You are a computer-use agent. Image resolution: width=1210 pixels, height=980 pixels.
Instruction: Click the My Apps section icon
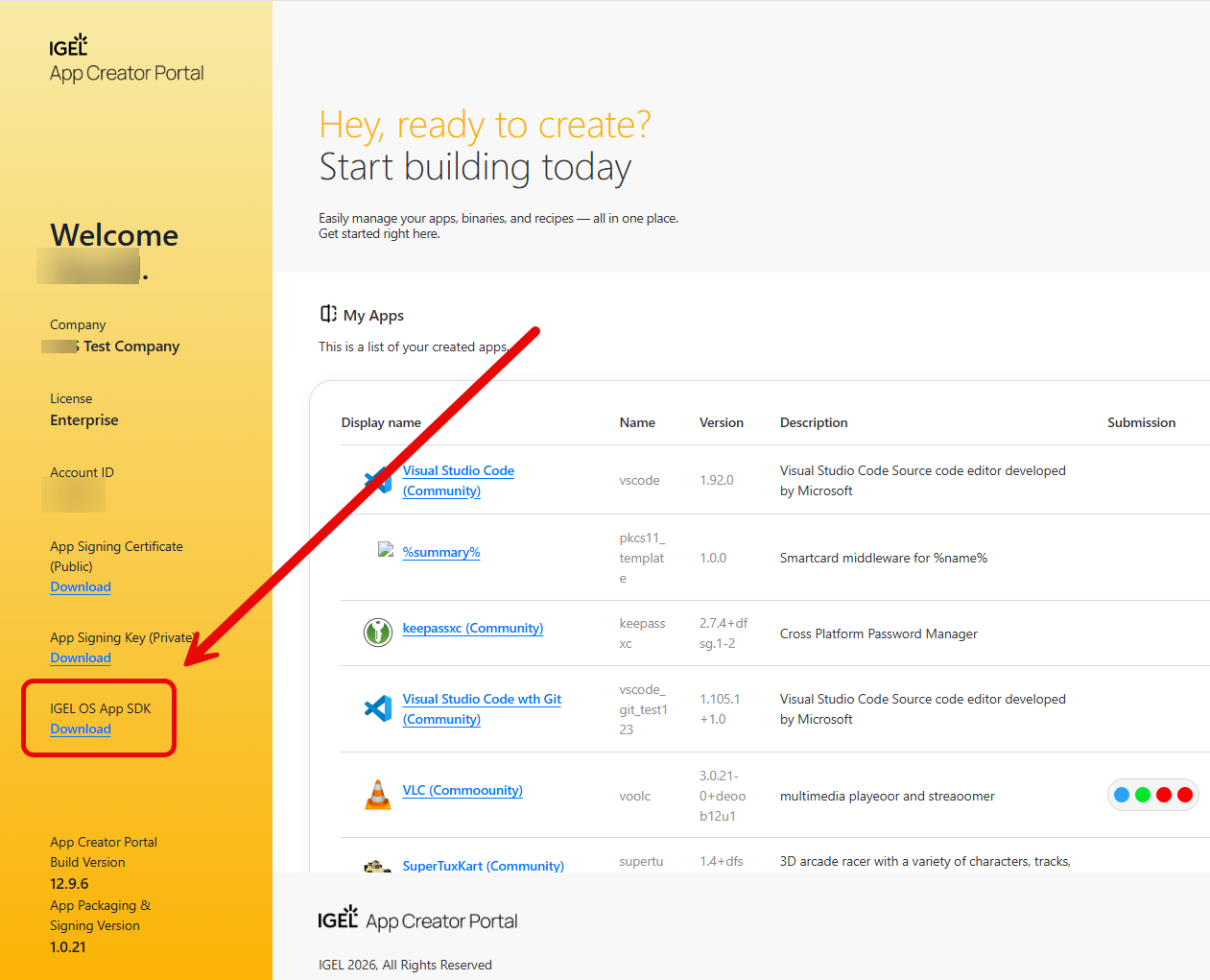point(328,314)
